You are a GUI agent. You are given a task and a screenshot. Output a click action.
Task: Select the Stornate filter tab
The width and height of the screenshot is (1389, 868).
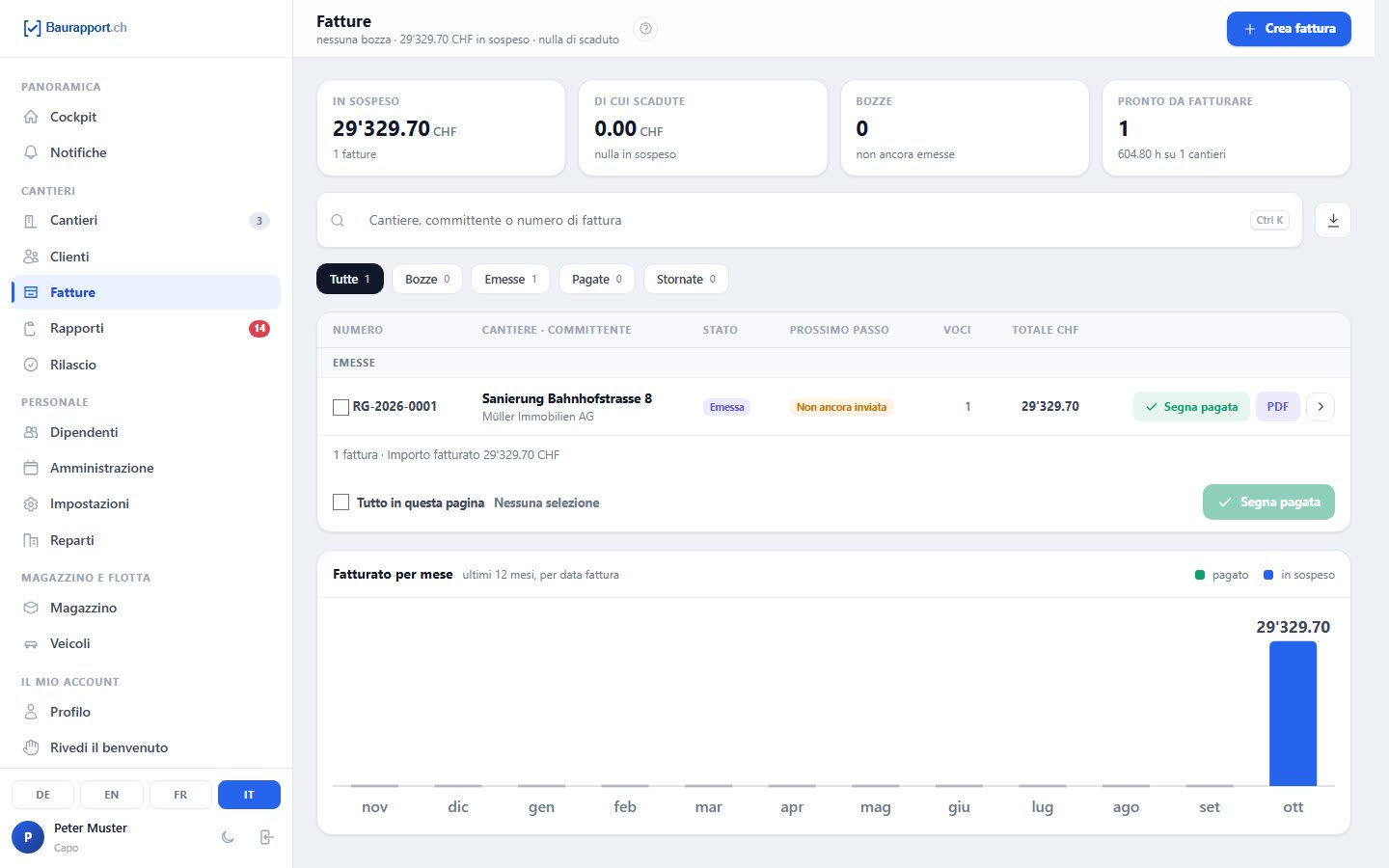pos(686,279)
